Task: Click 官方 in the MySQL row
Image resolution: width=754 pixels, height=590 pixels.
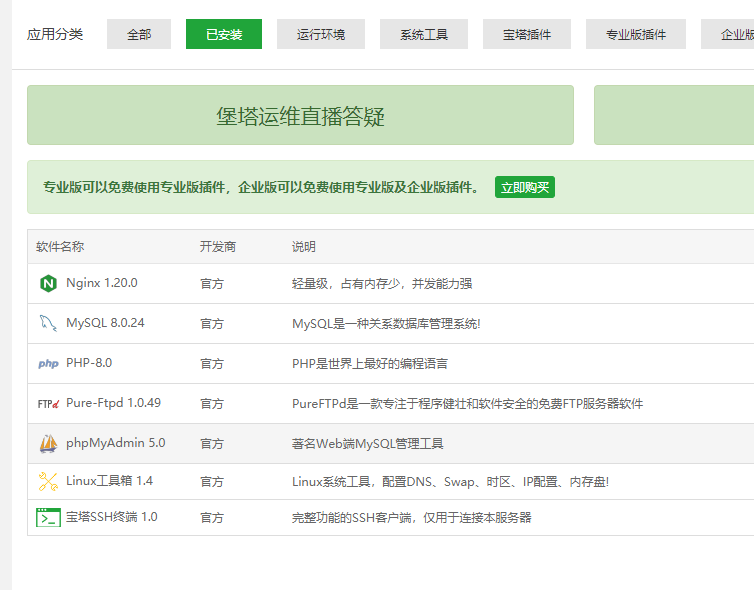Action: point(212,324)
